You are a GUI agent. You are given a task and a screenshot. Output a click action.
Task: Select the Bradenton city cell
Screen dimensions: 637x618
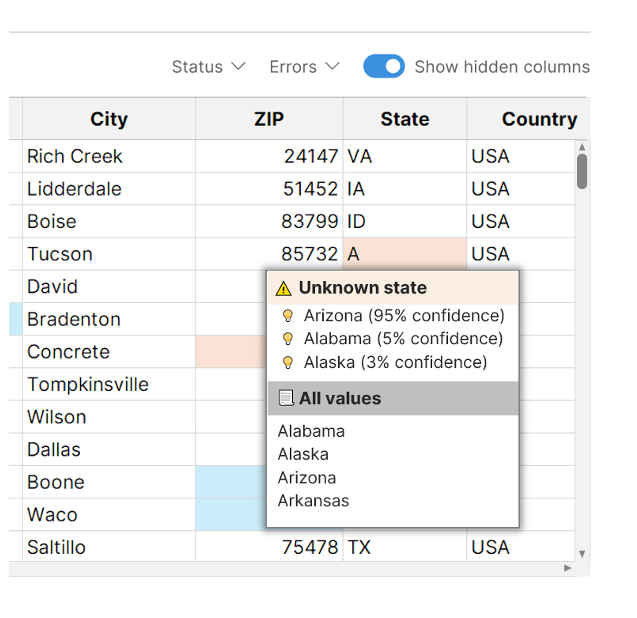pyautogui.click(x=109, y=319)
